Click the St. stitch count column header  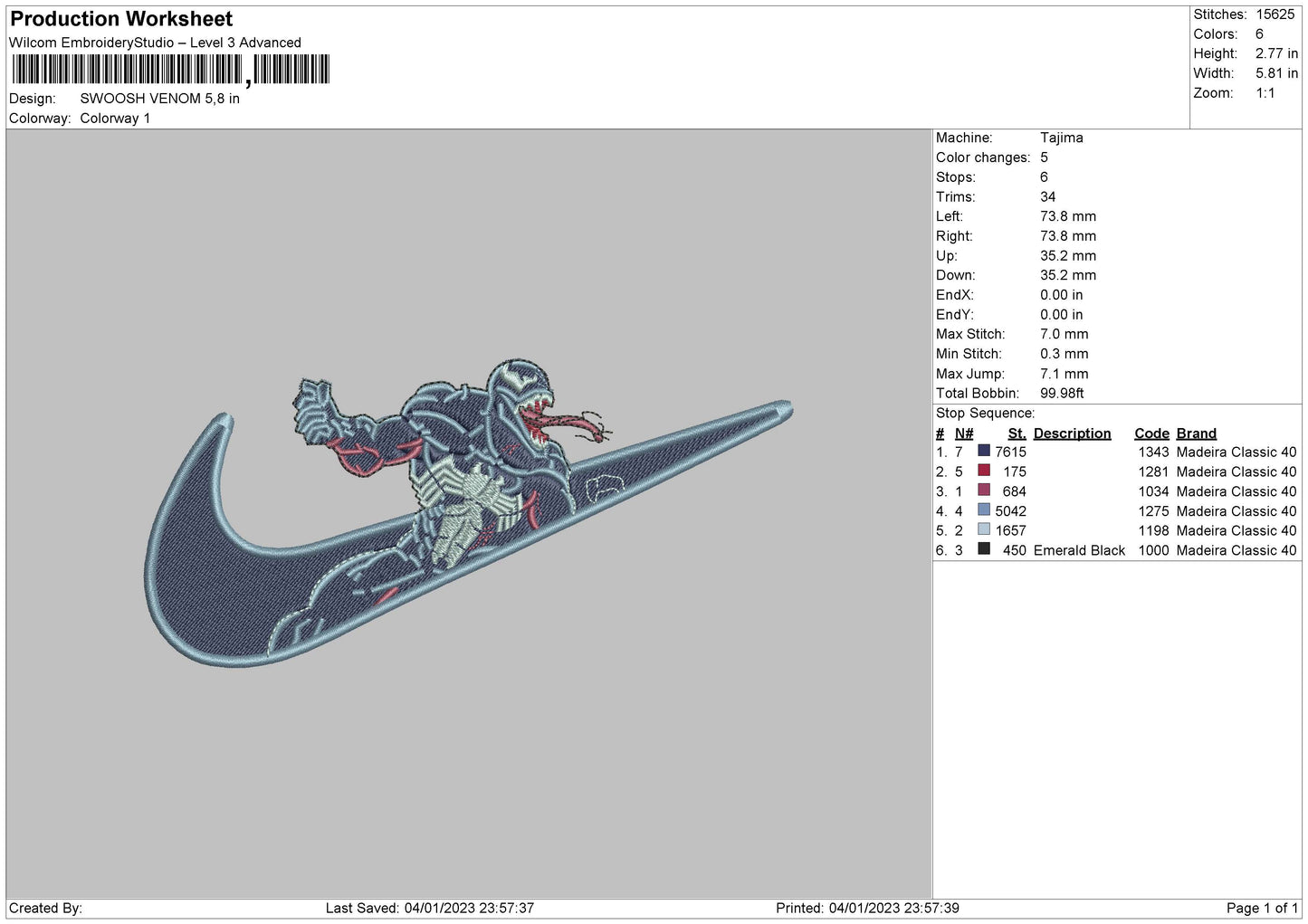(x=1017, y=433)
